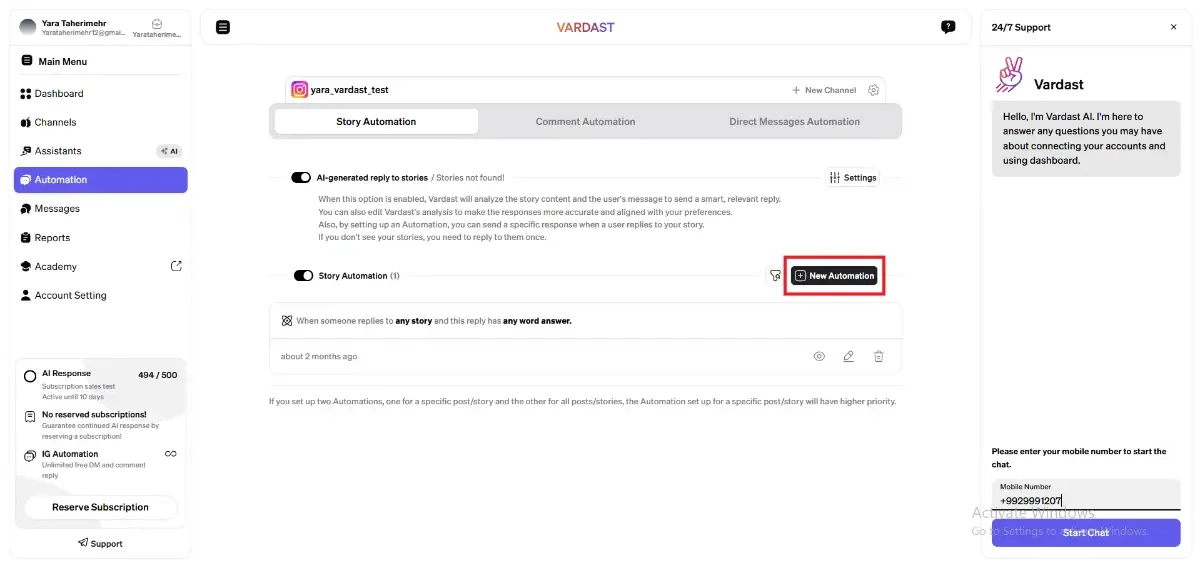
Task: Click the AI Response circle icon
Action: (30, 377)
